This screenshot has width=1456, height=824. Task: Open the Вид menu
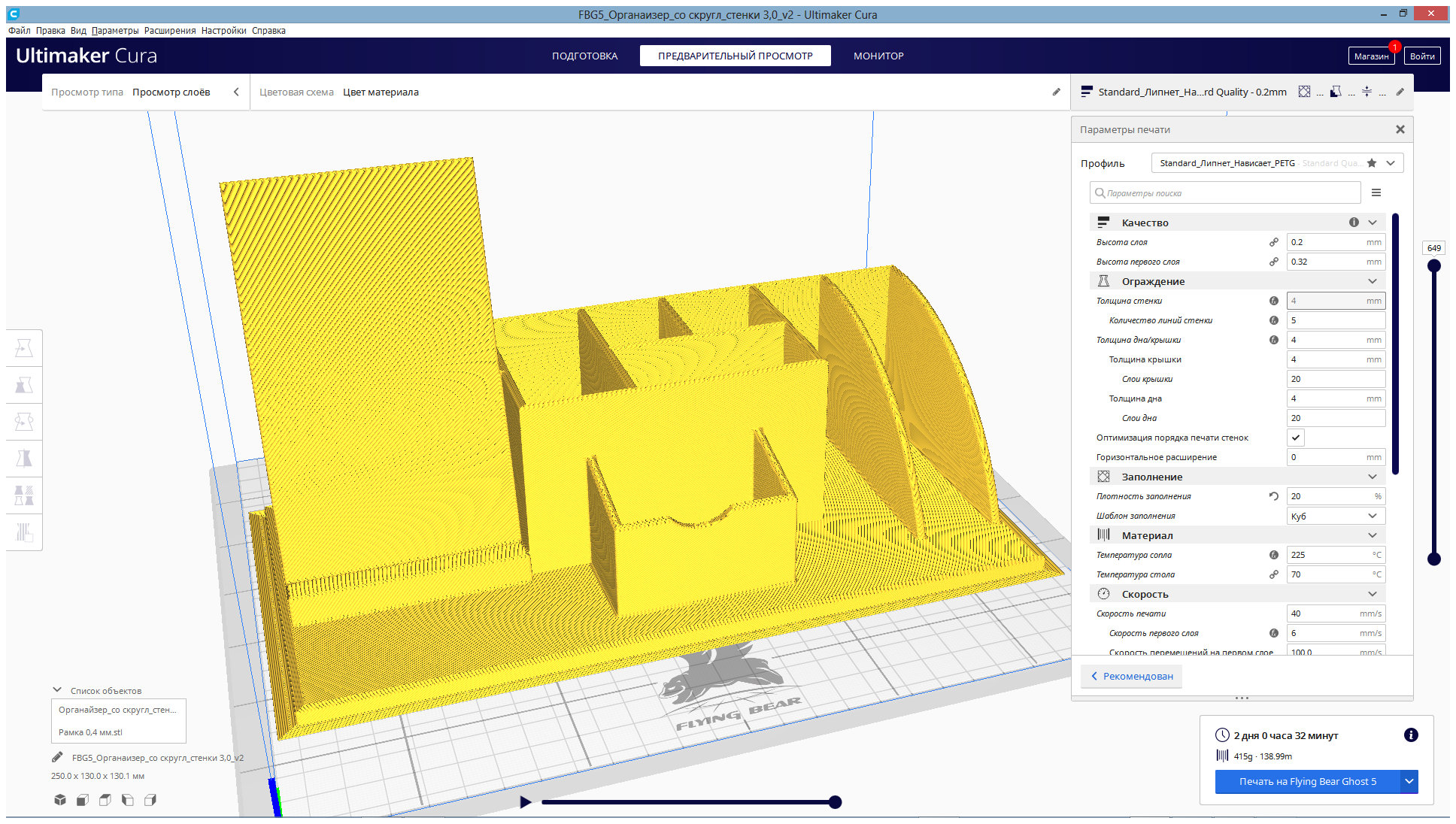[78, 31]
